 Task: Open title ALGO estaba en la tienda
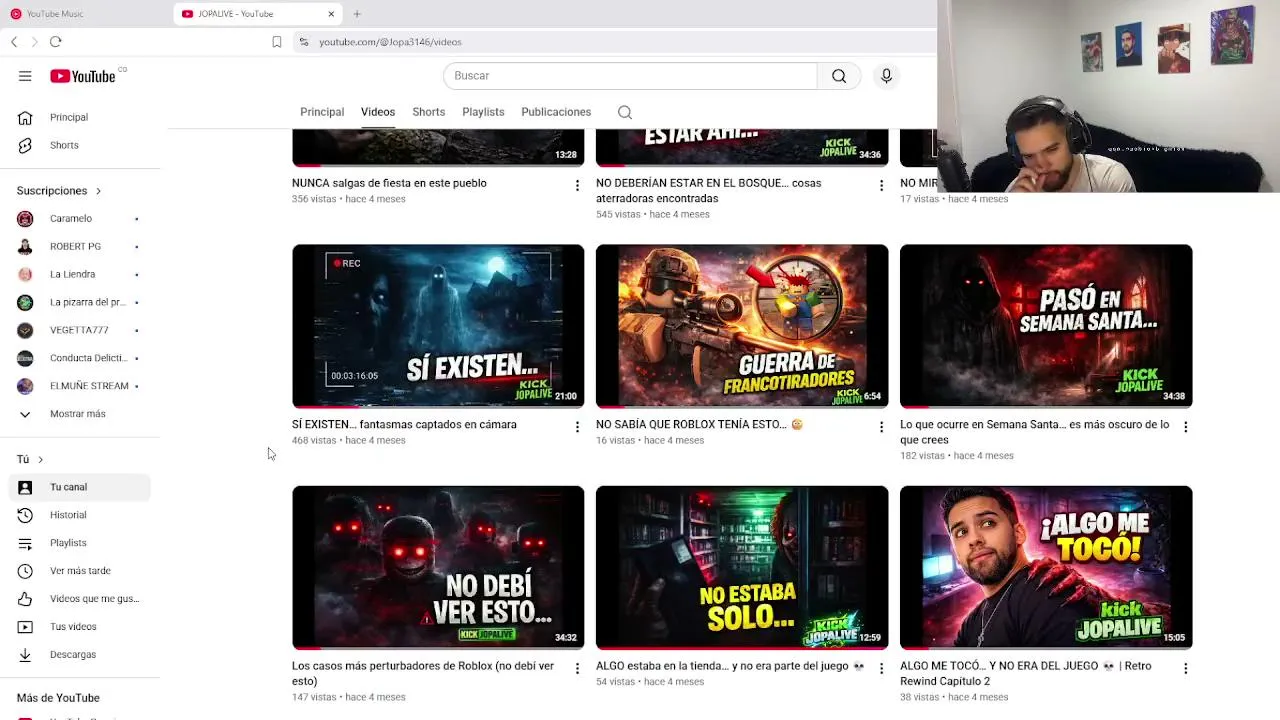click(x=730, y=666)
